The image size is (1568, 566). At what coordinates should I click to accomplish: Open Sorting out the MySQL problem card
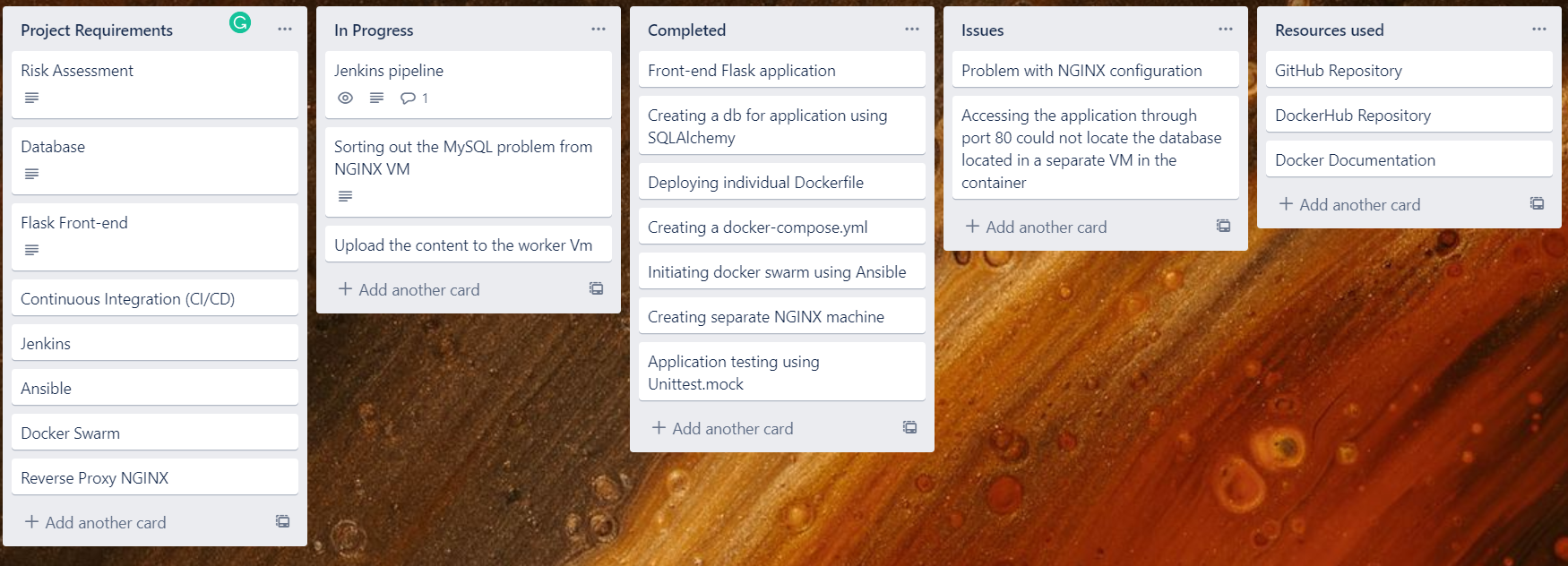coord(469,172)
